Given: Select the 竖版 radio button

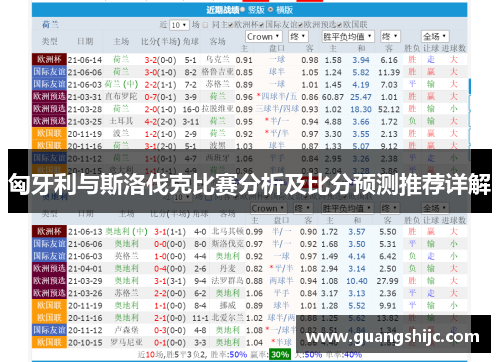Looking at the screenshot, I should [x=242, y=10].
